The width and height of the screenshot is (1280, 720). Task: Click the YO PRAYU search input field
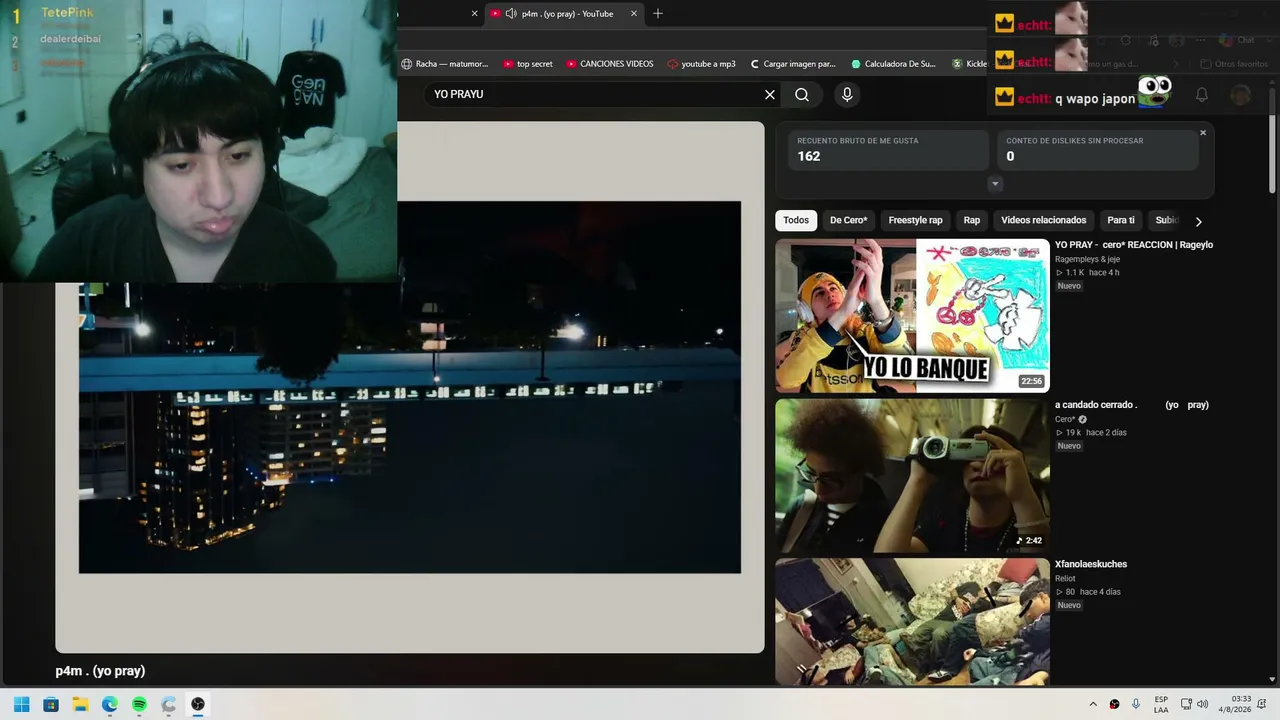tap(595, 94)
